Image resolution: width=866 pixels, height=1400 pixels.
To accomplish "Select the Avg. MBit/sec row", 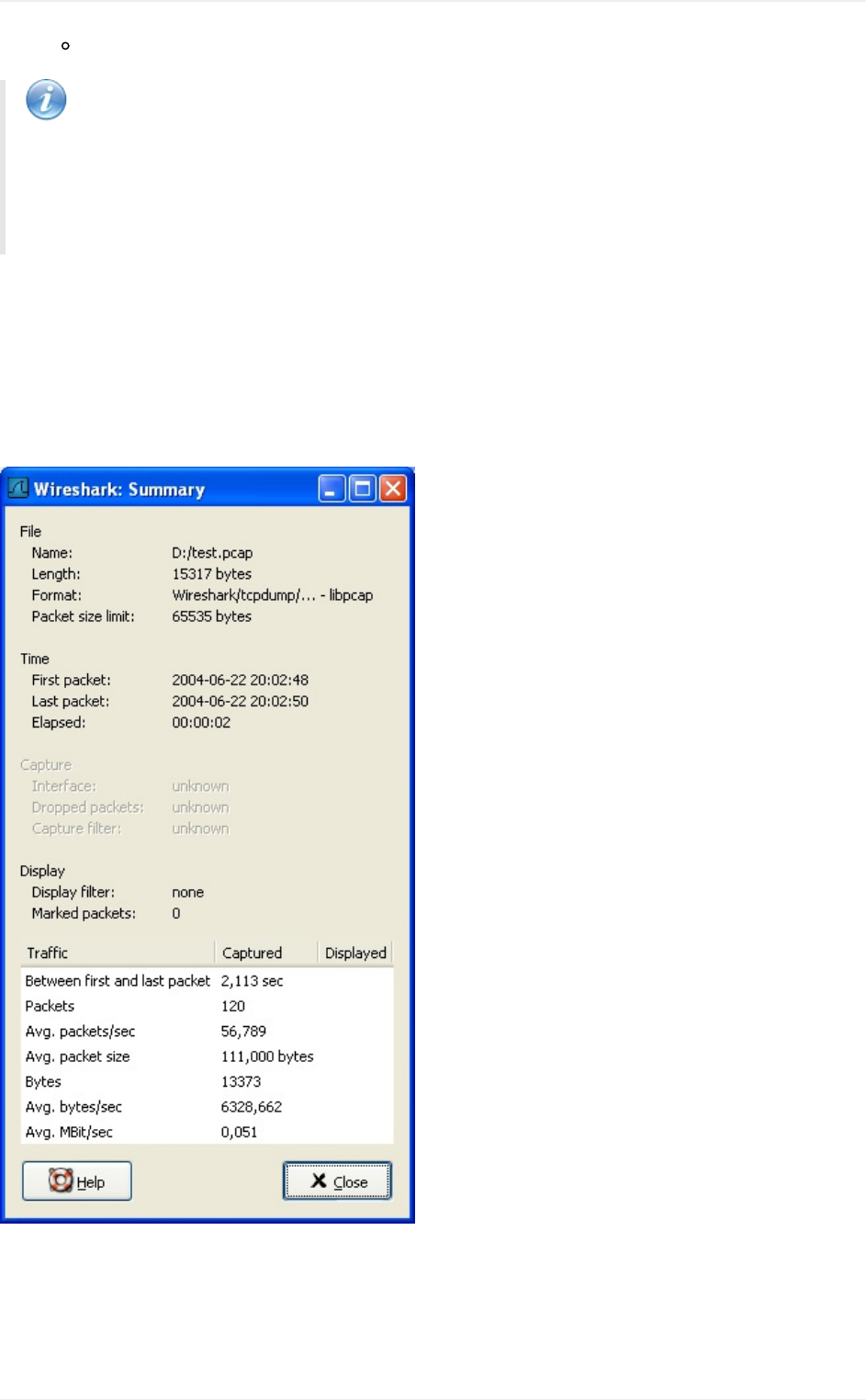I will 207,1132.
